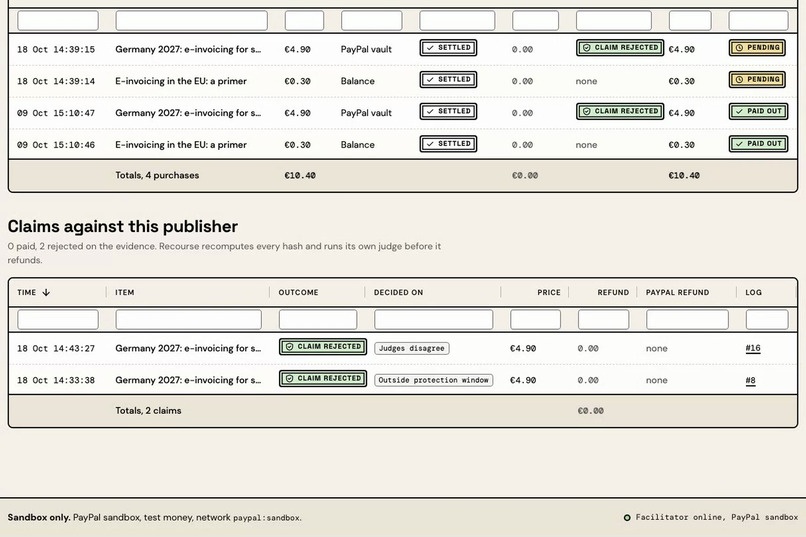Sort claims by the TIME column arrow
Screen dimensions: 806x537
[46, 292]
